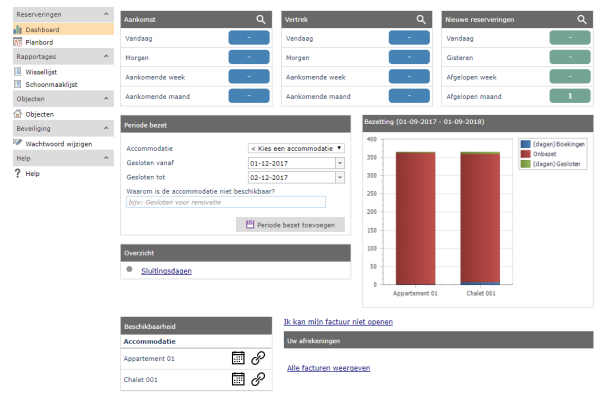
Task: Open the Gesloten vanaf date picker arrow
Action: [x=340, y=163]
